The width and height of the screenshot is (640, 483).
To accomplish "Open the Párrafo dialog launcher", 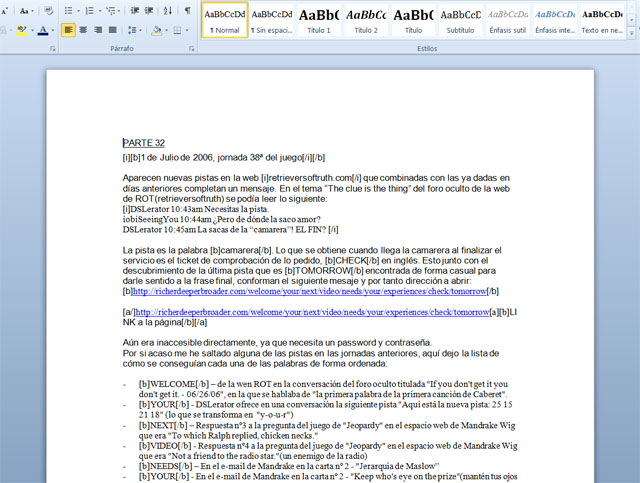I will pyautogui.click(x=191, y=47).
